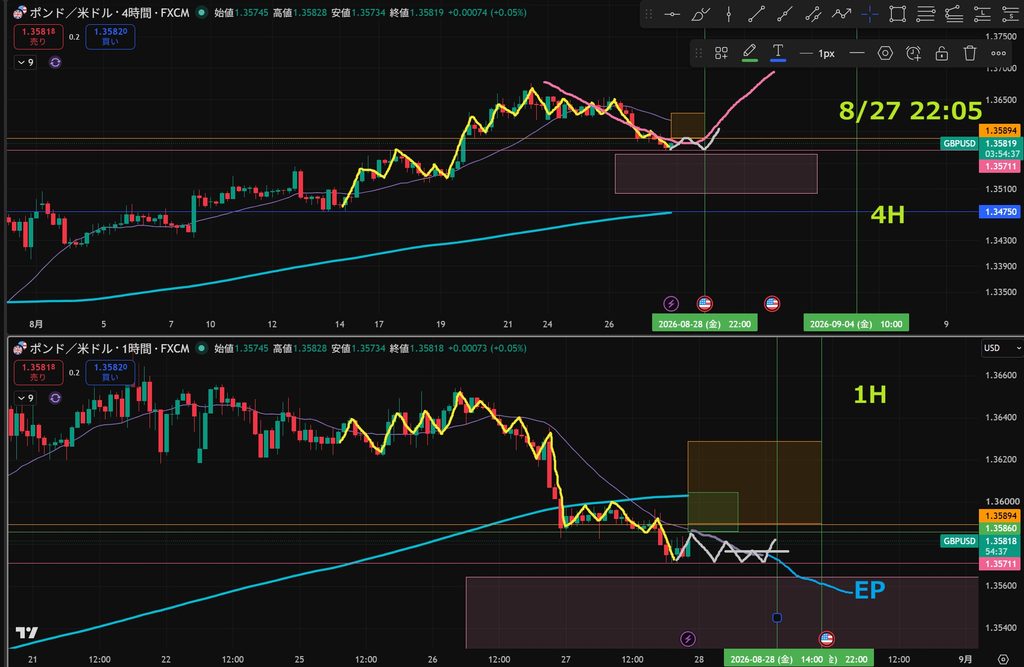This screenshot has width=1024, height=667.
Task: Select the 8/27 22:05 text annotation
Action: [x=910, y=111]
